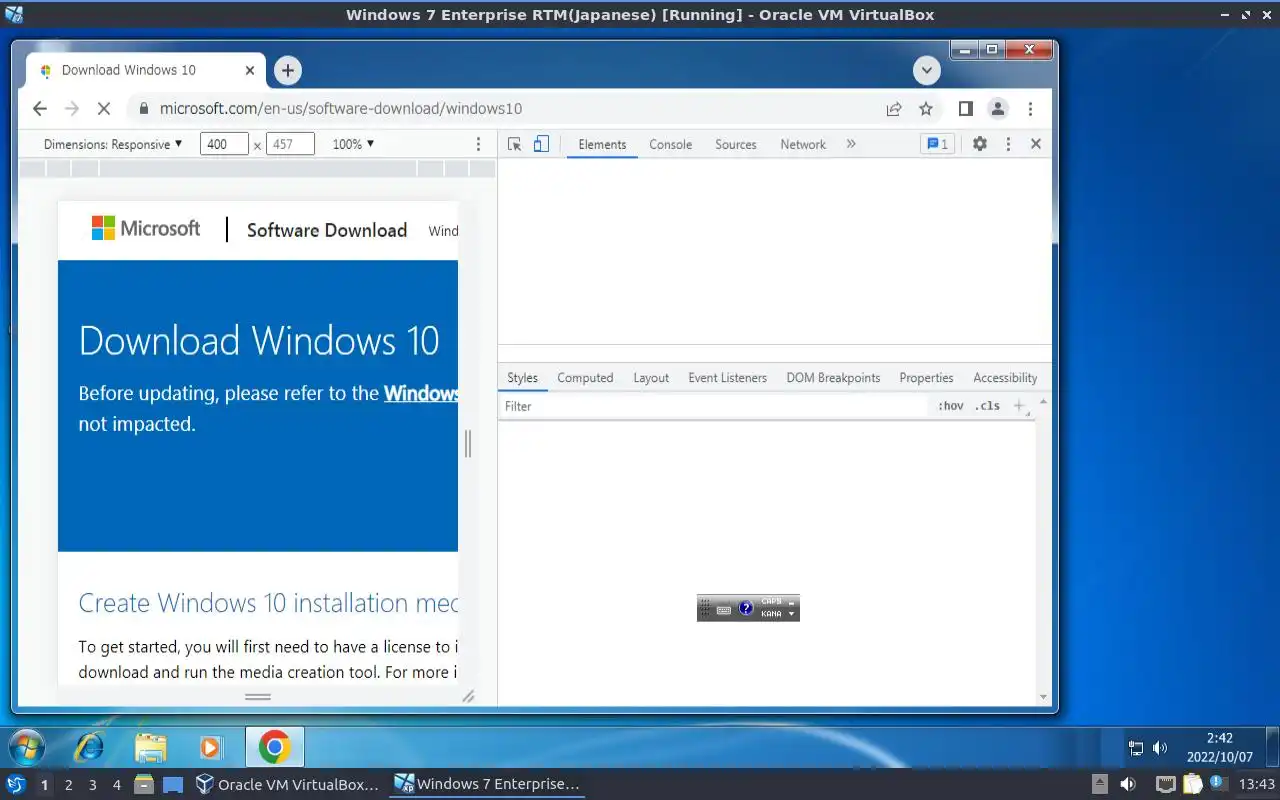
Task: Open the DOM Breakpoints pane tab
Action: (833, 378)
